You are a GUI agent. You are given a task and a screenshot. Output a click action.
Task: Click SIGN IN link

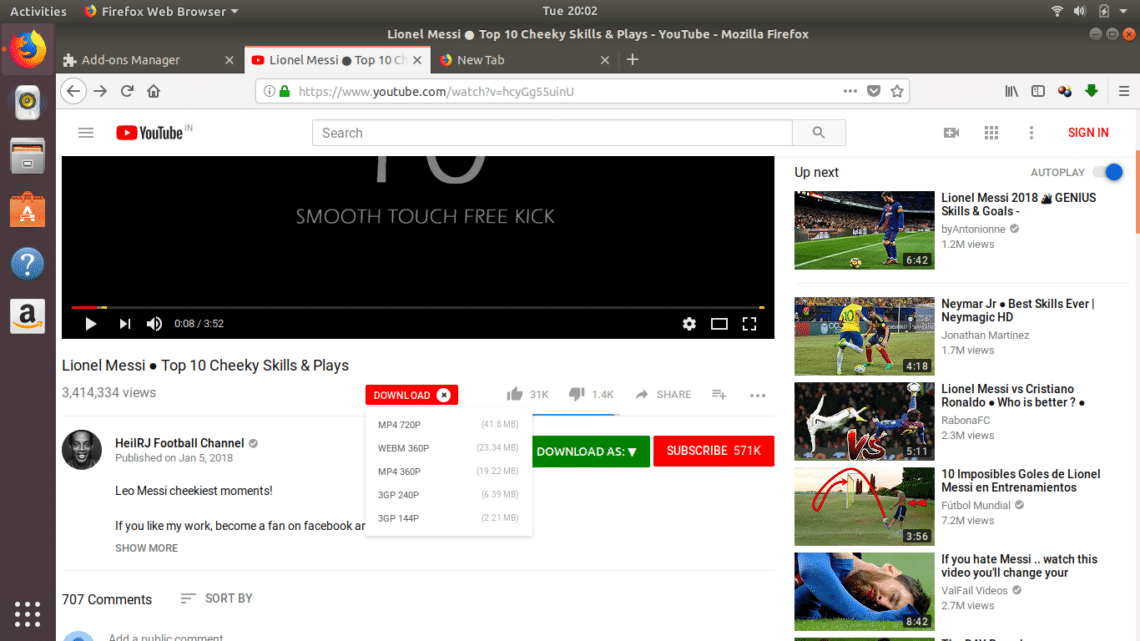[1088, 133]
